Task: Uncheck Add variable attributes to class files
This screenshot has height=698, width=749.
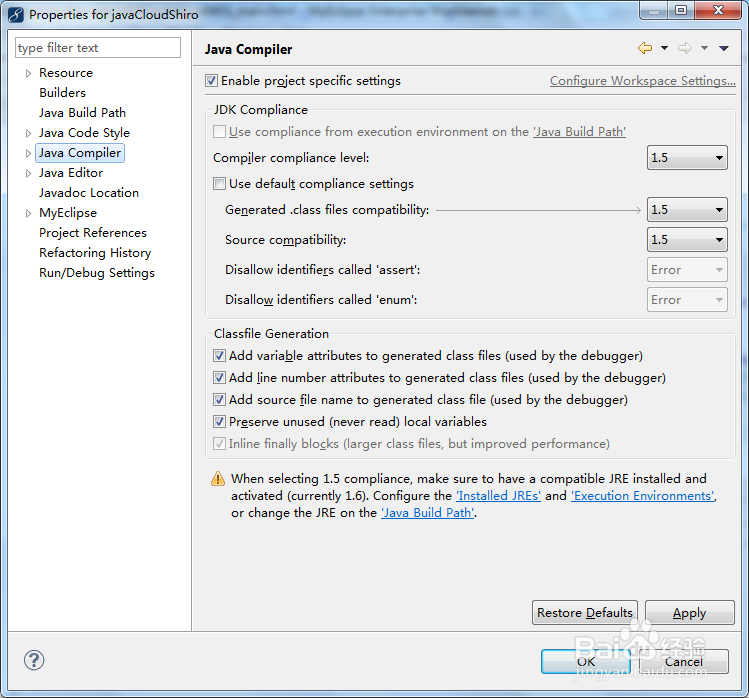Action: tap(219, 355)
